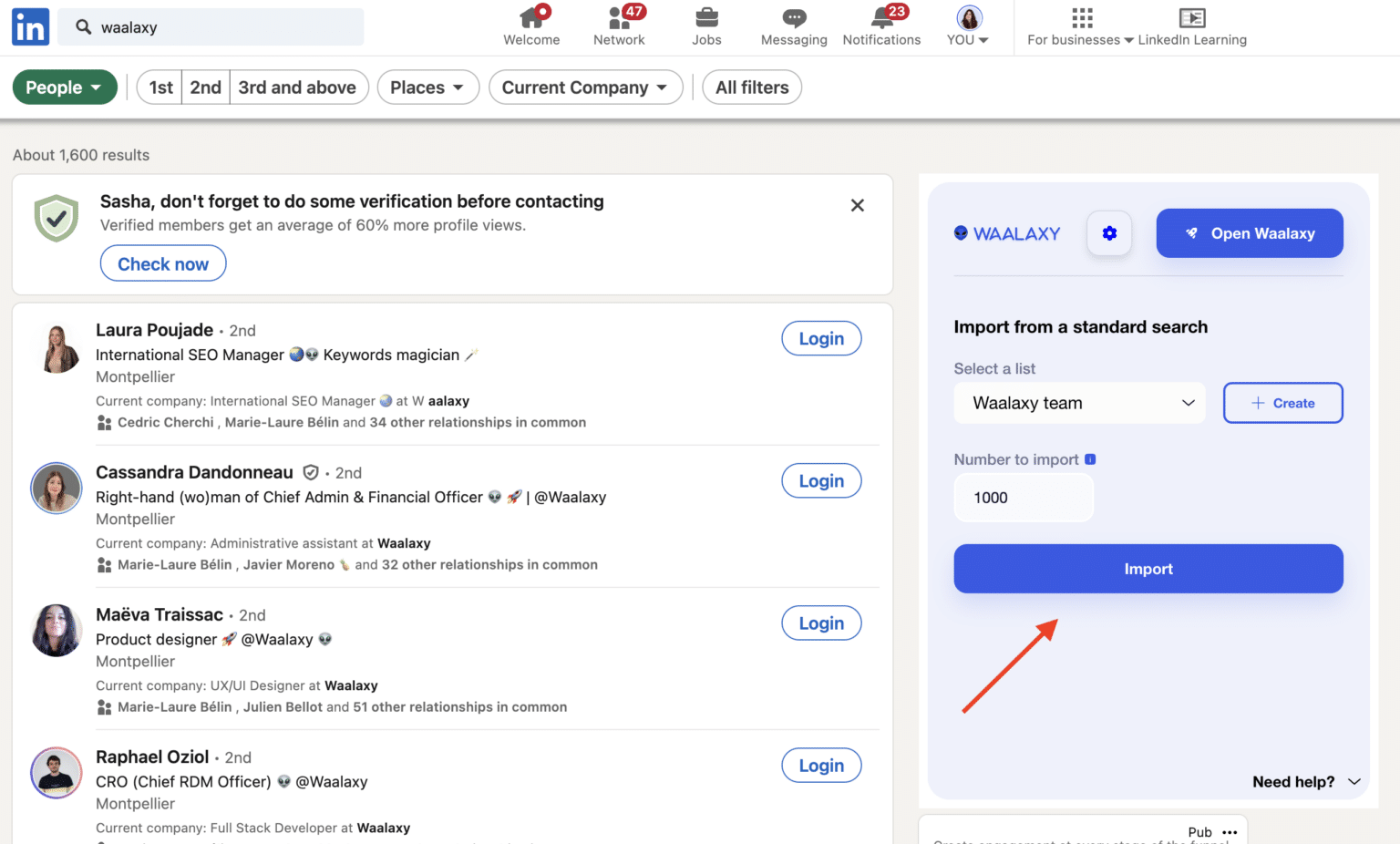Screen dimensions: 1400x844
Task: Expand the Need help section
Action: click(1306, 781)
